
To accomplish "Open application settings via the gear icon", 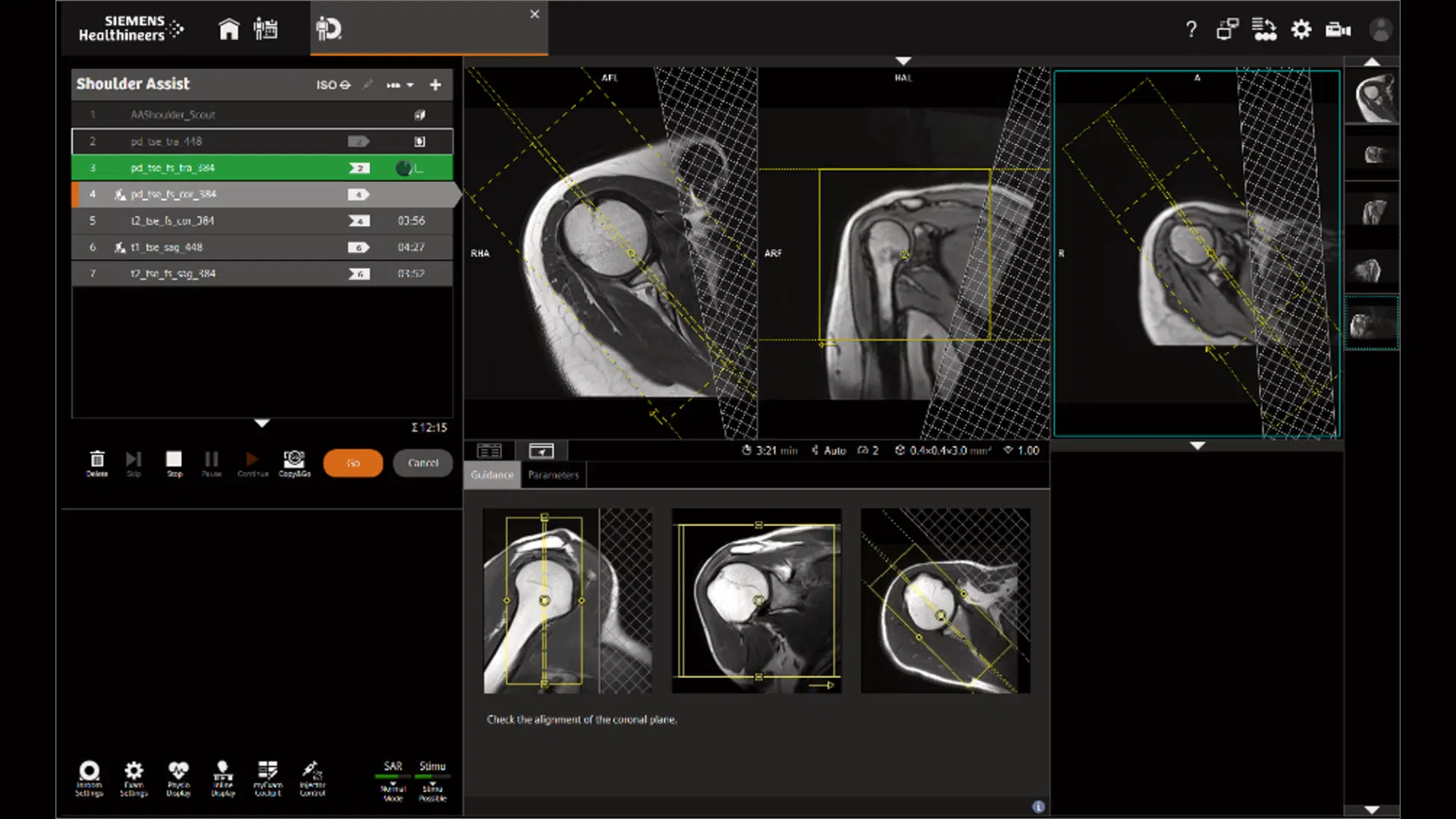I will 1301,29.
